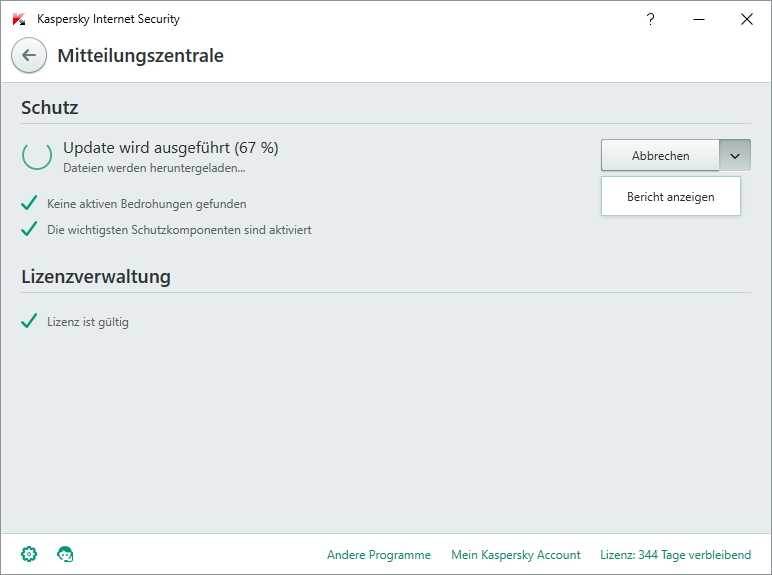
Task: Open Mein Kaspersky Account link
Action: tap(515, 555)
